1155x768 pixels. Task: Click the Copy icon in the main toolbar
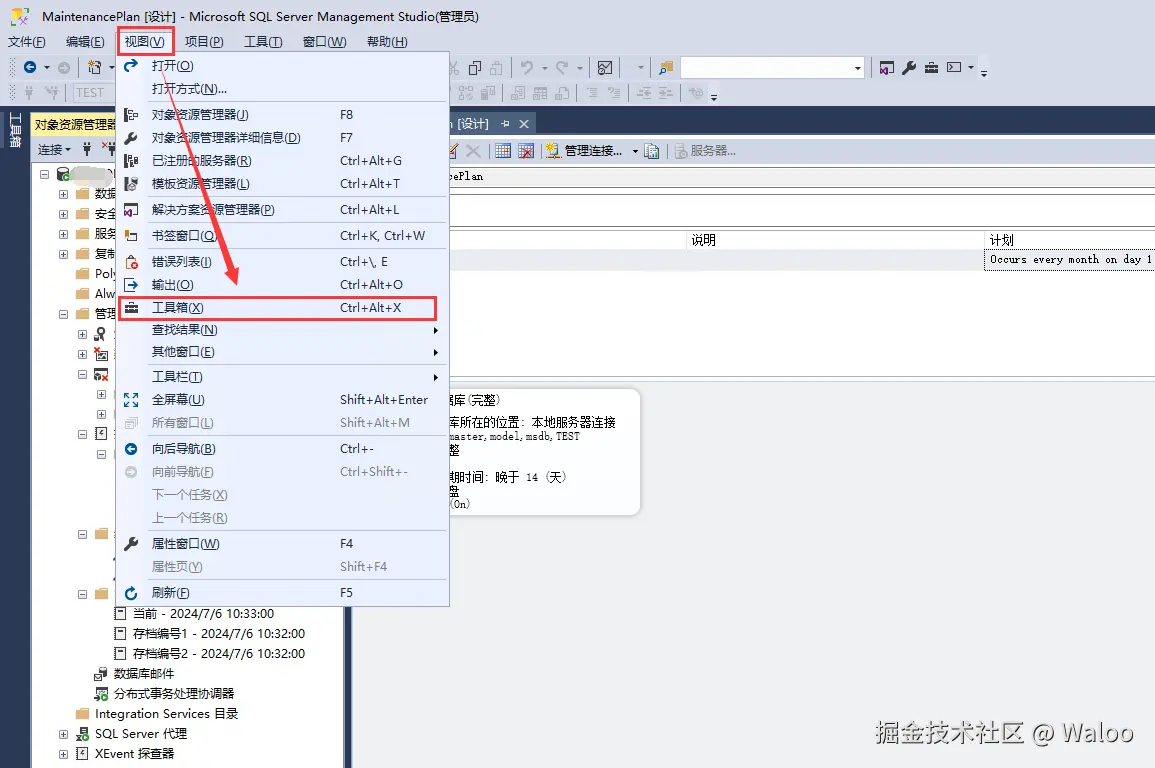(475, 68)
